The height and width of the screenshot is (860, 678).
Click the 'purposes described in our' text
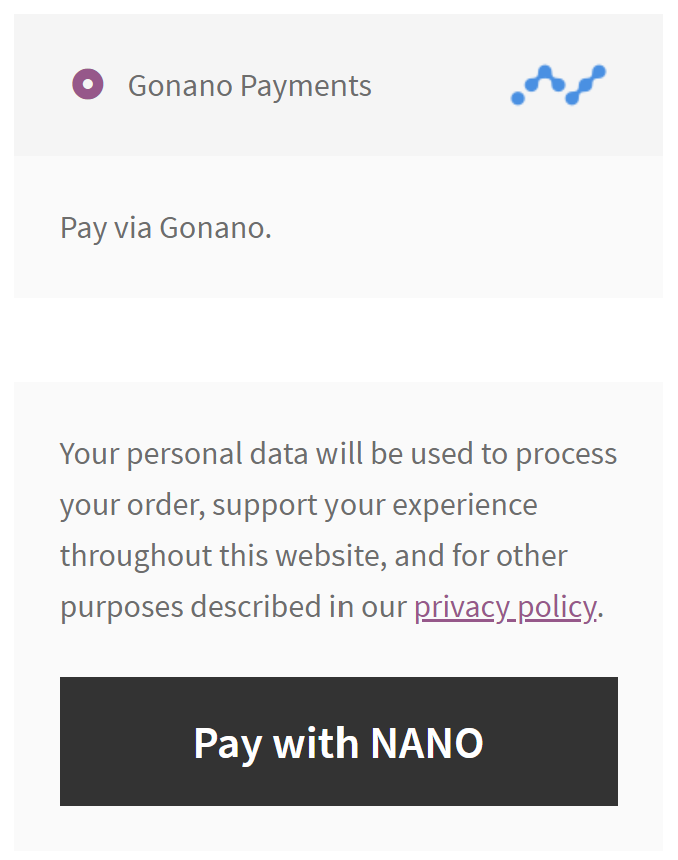[x=233, y=607]
